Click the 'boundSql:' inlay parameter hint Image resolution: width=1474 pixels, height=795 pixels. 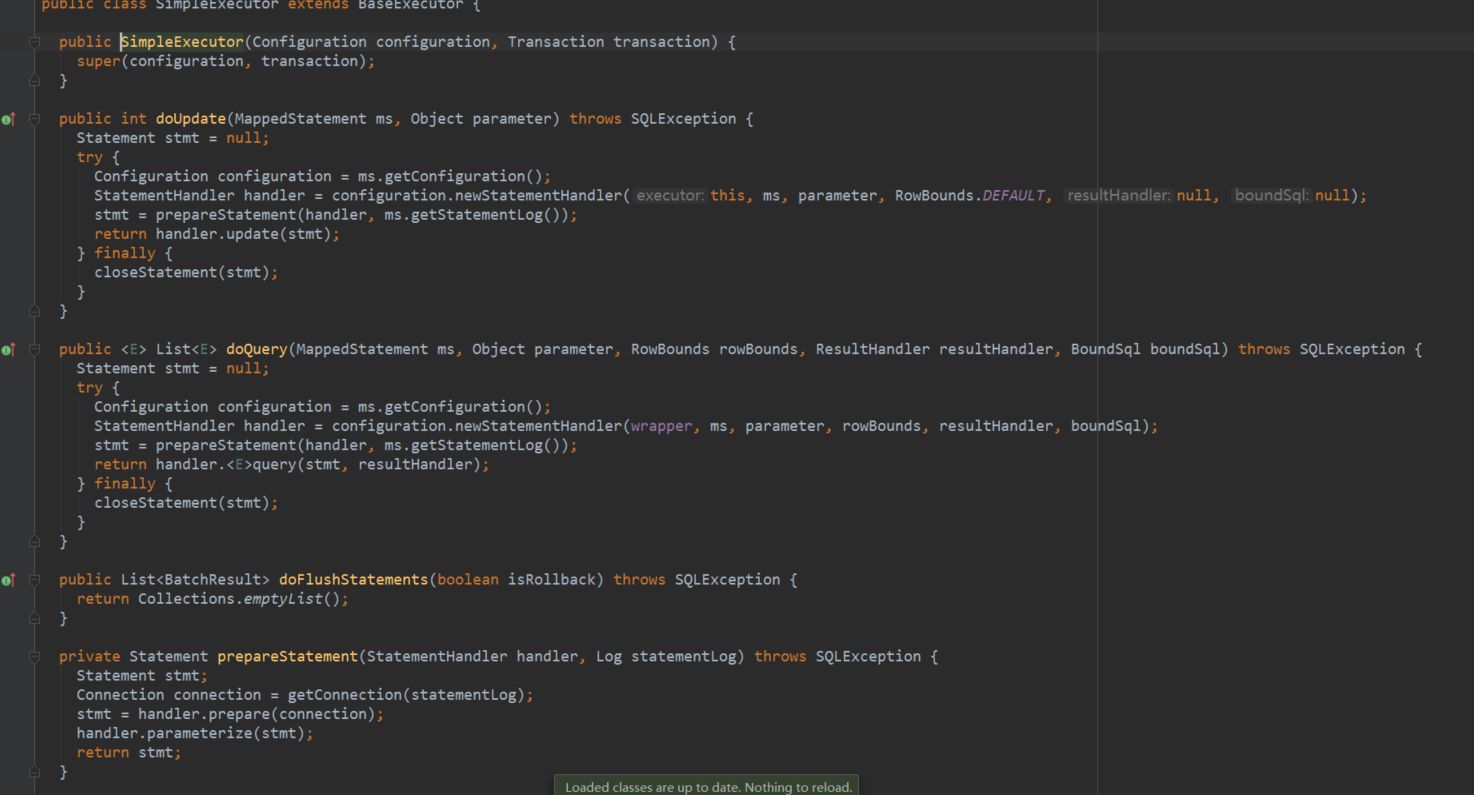click(x=1272, y=196)
